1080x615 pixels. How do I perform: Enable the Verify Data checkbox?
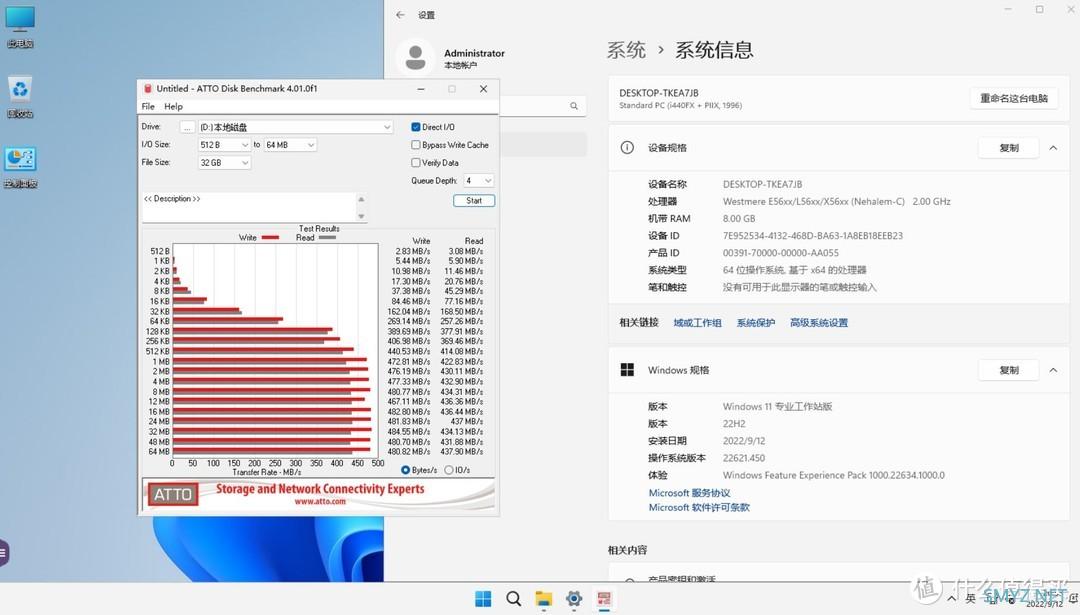(x=415, y=163)
